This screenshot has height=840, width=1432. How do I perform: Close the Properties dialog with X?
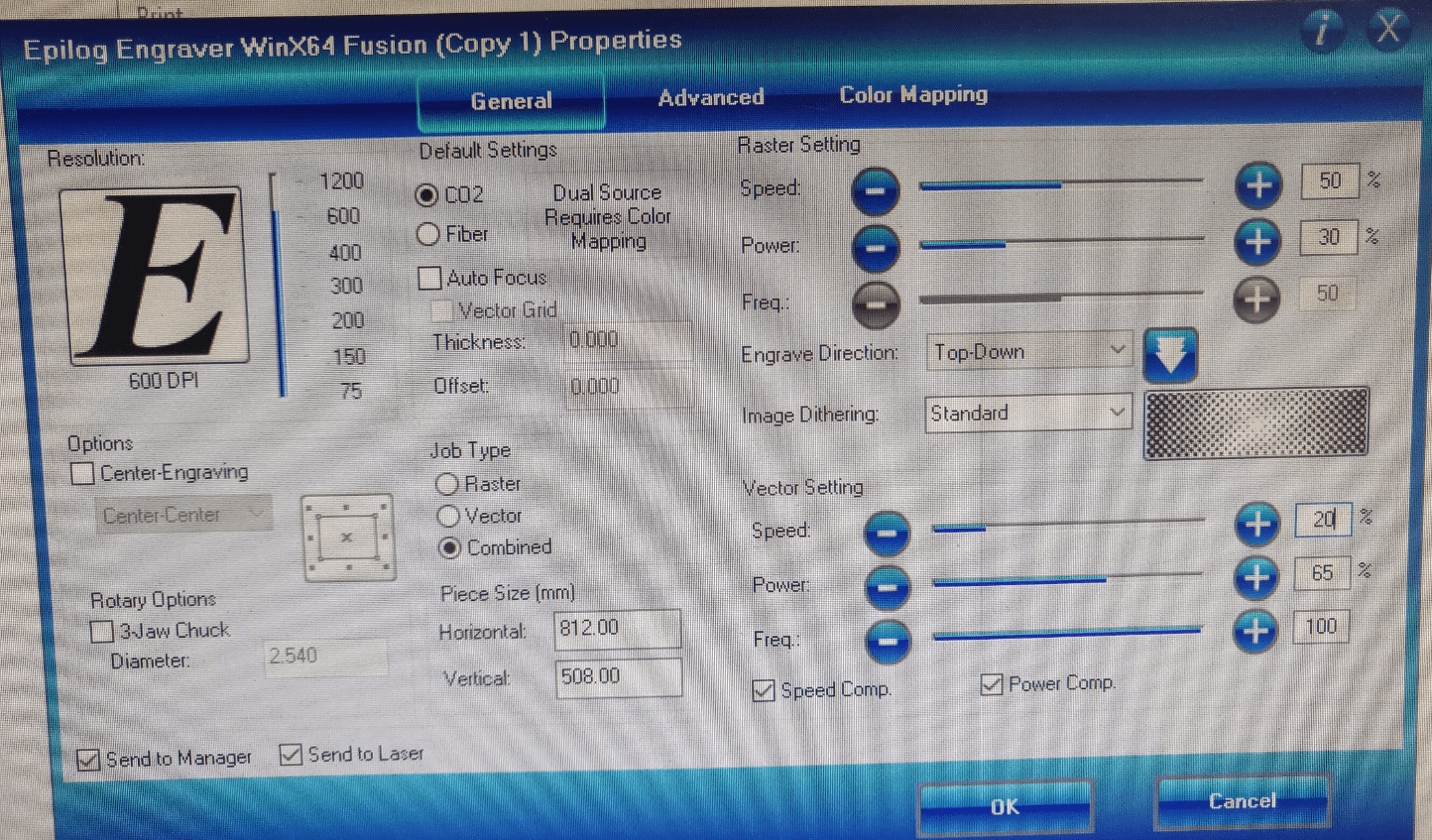[1388, 29]
